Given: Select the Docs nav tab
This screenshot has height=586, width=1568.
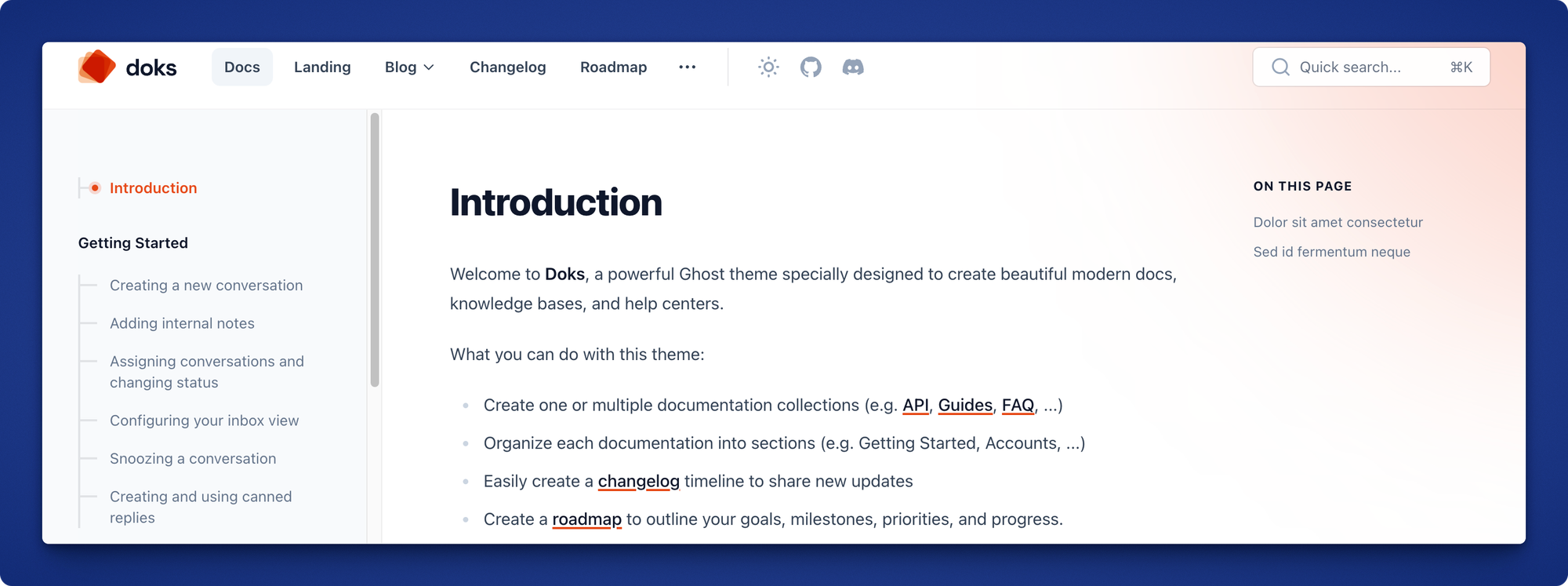Looking at the screenshot, I should 242,67.
